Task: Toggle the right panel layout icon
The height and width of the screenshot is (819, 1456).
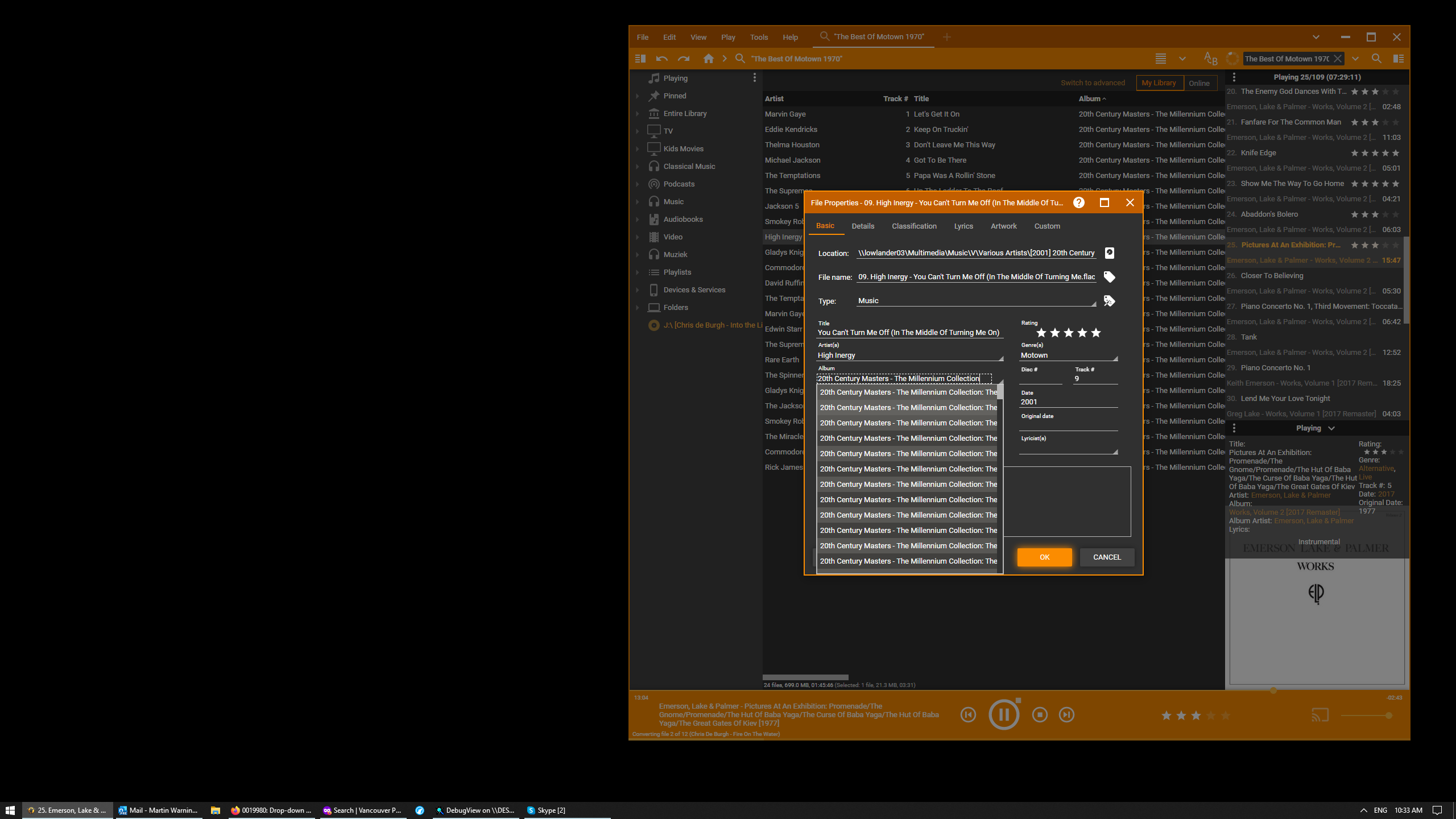Action: [x=1399, y=59]
